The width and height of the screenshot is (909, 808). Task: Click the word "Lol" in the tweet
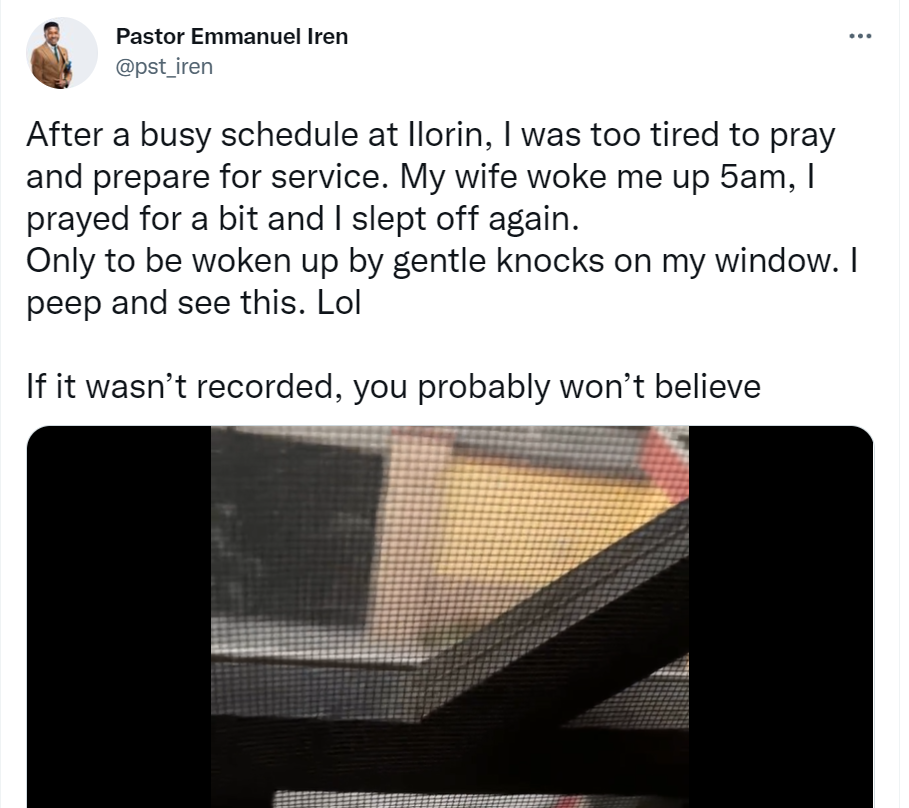(x=335, y=302)
